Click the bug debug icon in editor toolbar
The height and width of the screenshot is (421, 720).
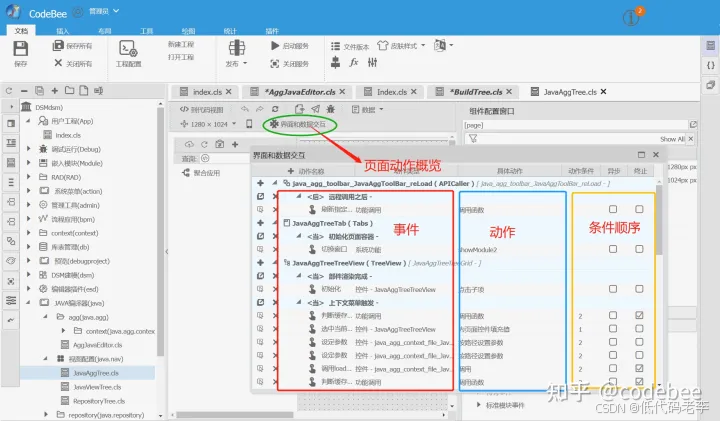click(331, 109)
